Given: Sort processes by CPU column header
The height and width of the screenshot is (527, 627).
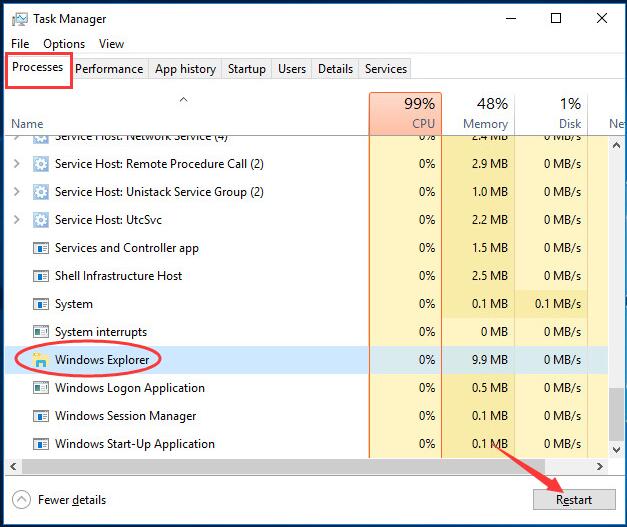Looking at the screenshot, I should [405, 113].
